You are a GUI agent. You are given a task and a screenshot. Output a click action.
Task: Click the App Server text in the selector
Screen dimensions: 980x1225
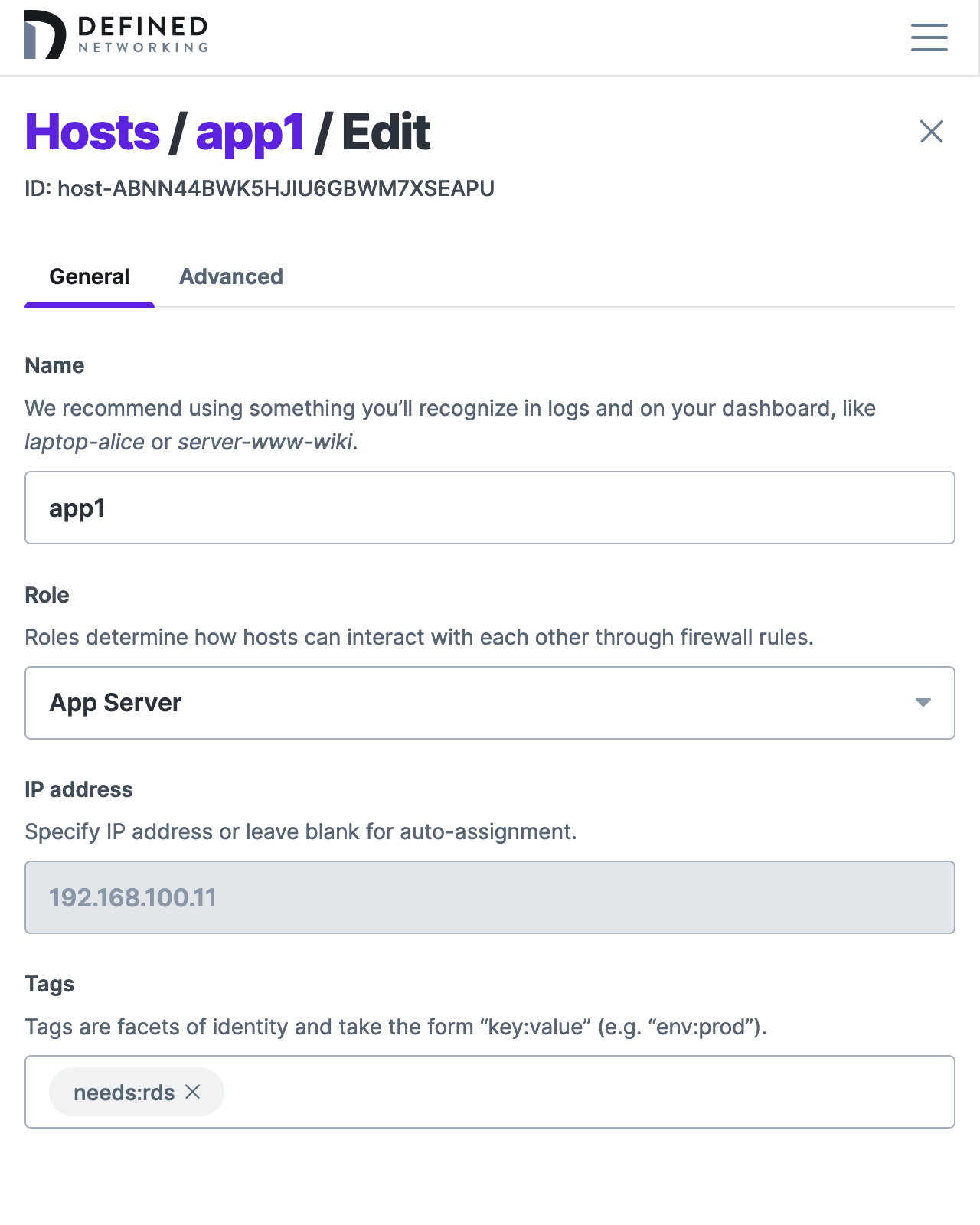pyautogui.click(x=116, y=702)
